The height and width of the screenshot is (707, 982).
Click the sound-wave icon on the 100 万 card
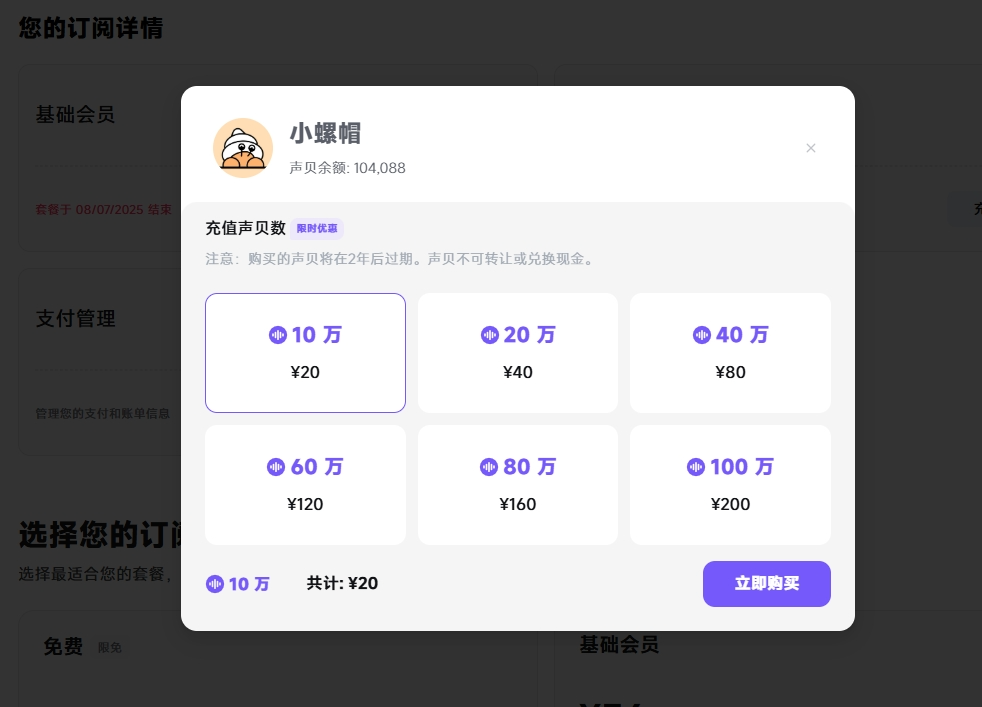click(695, 467)
